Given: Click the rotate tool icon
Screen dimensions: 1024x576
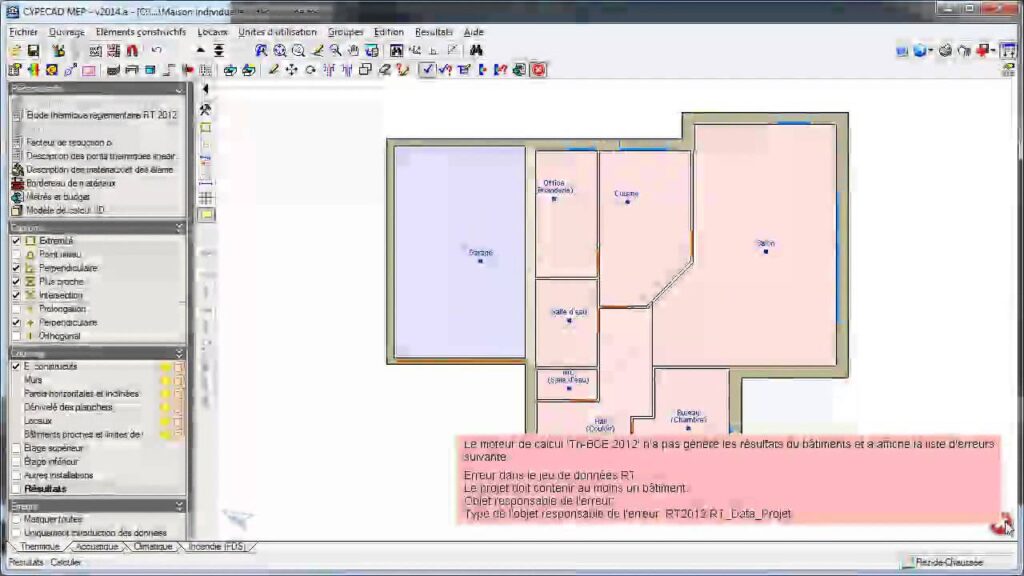Looking at the screenshot, I should pyautogui.click(x=310, y=70).
